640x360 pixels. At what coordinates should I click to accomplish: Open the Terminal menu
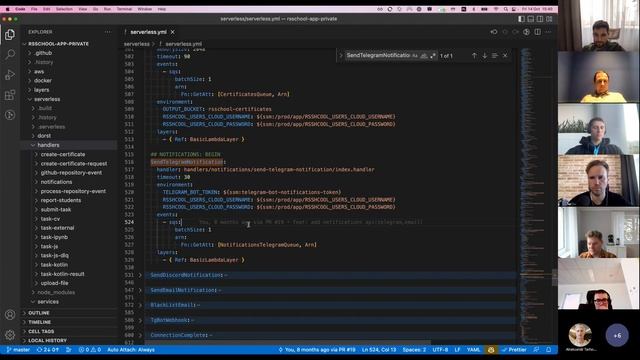click(x=124, y=9)
